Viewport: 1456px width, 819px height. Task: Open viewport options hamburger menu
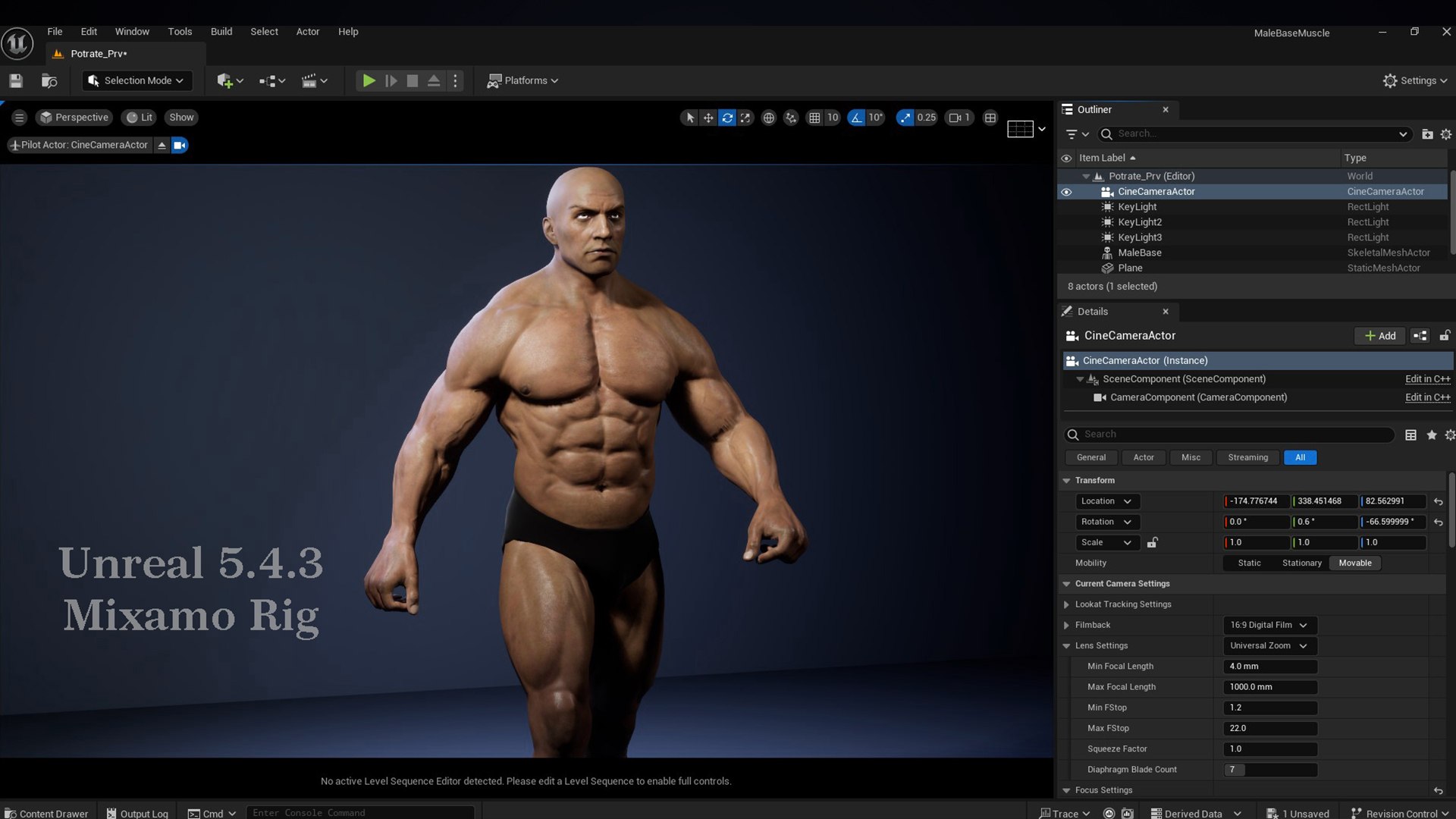point(20,118)
